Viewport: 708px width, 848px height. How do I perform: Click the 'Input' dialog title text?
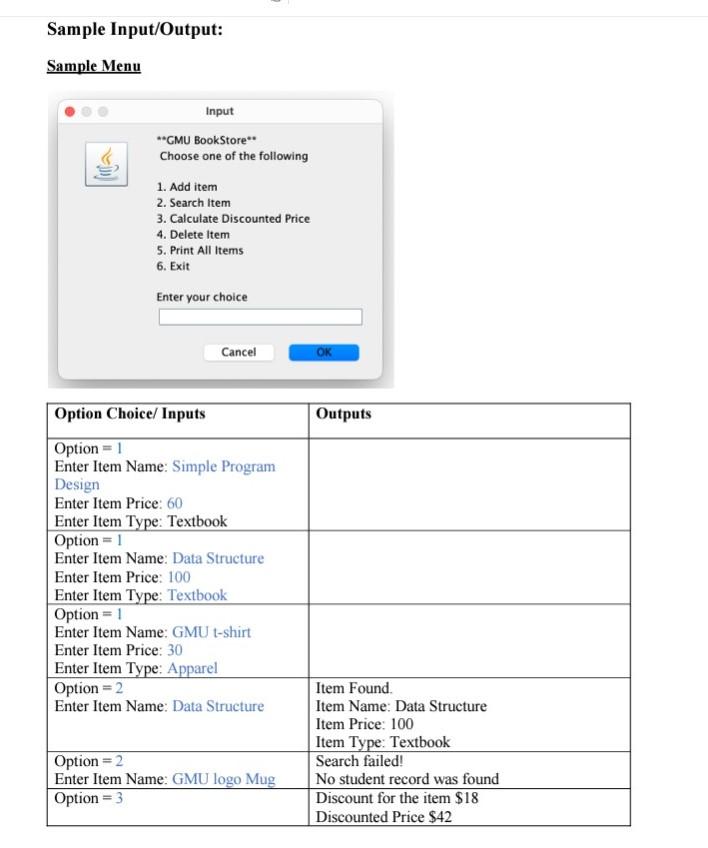[220, 111]
